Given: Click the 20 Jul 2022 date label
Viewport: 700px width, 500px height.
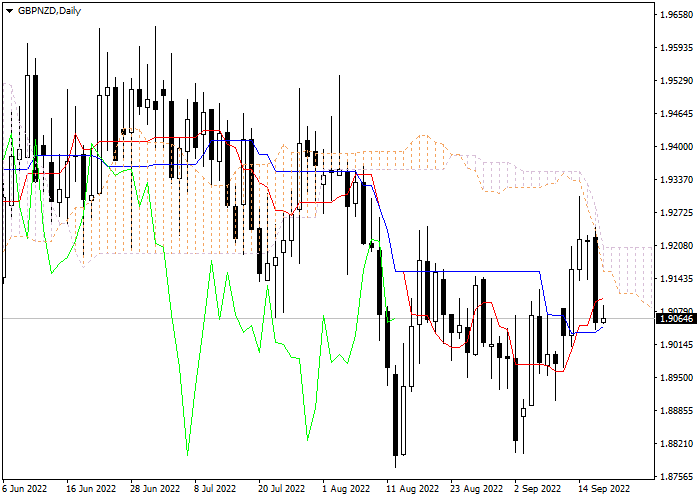Looking at the screenshot, I should [x=282, y=488].
